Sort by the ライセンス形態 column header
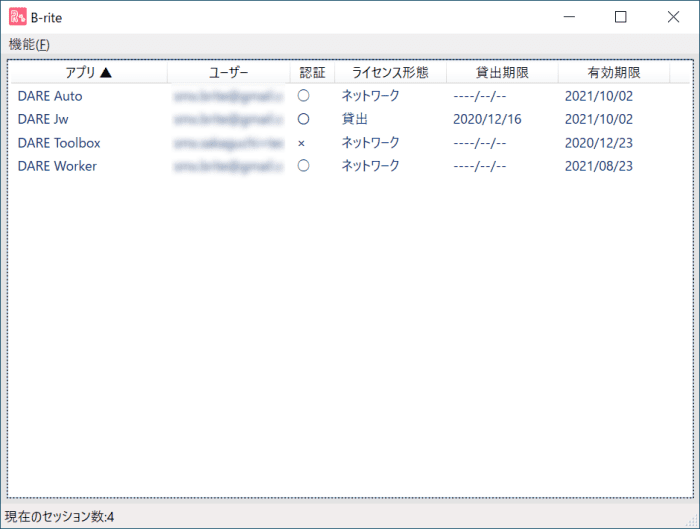Screen dimensions: 700x529 pos(390,72)
